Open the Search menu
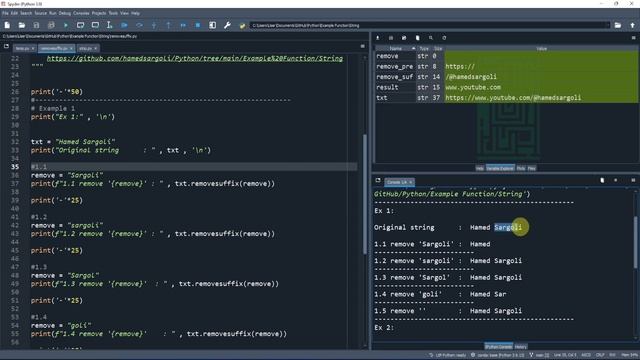640x360 pixels. [x=26, y=13]
